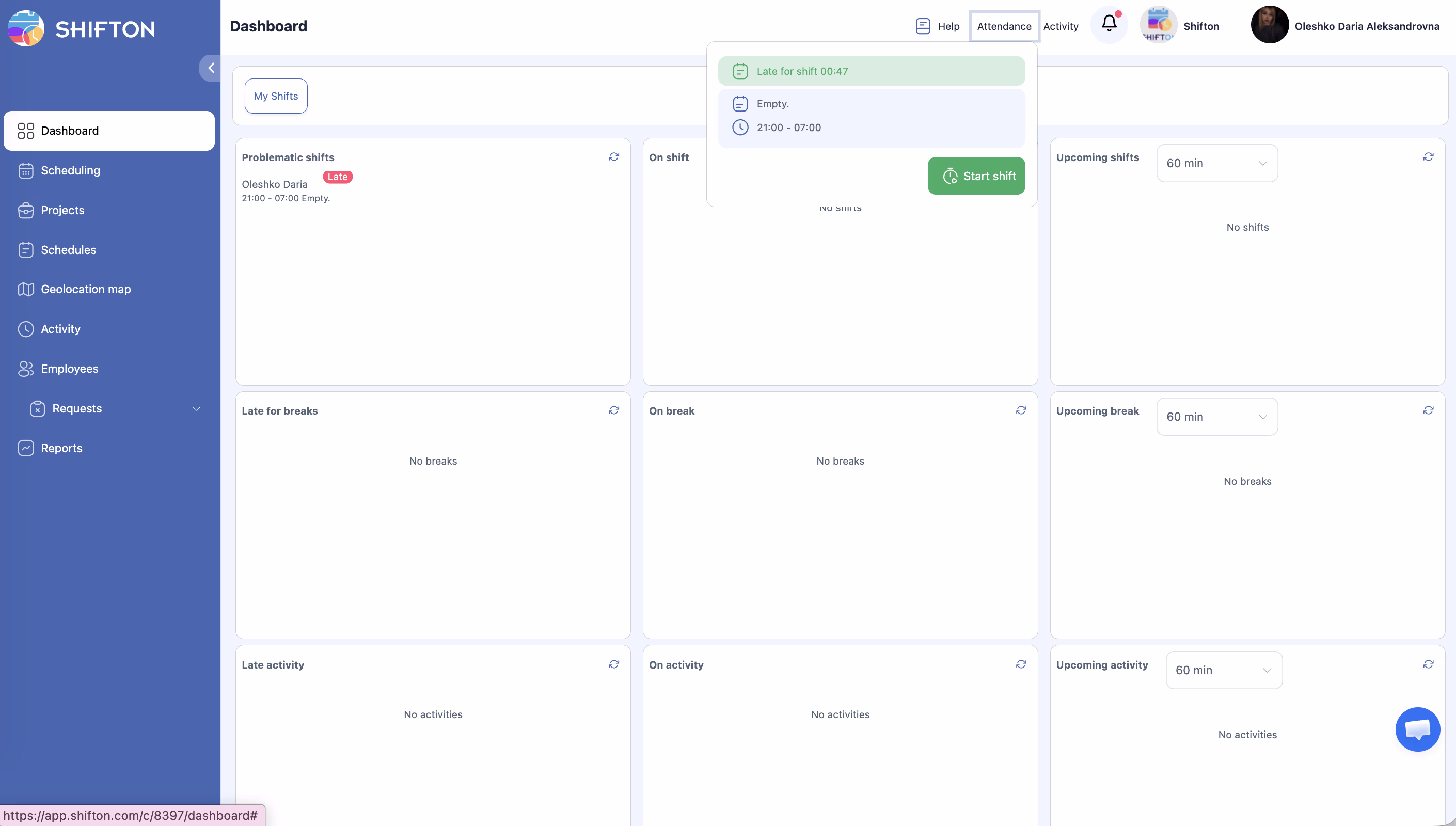Go to Geolocation map

point(86,289)
